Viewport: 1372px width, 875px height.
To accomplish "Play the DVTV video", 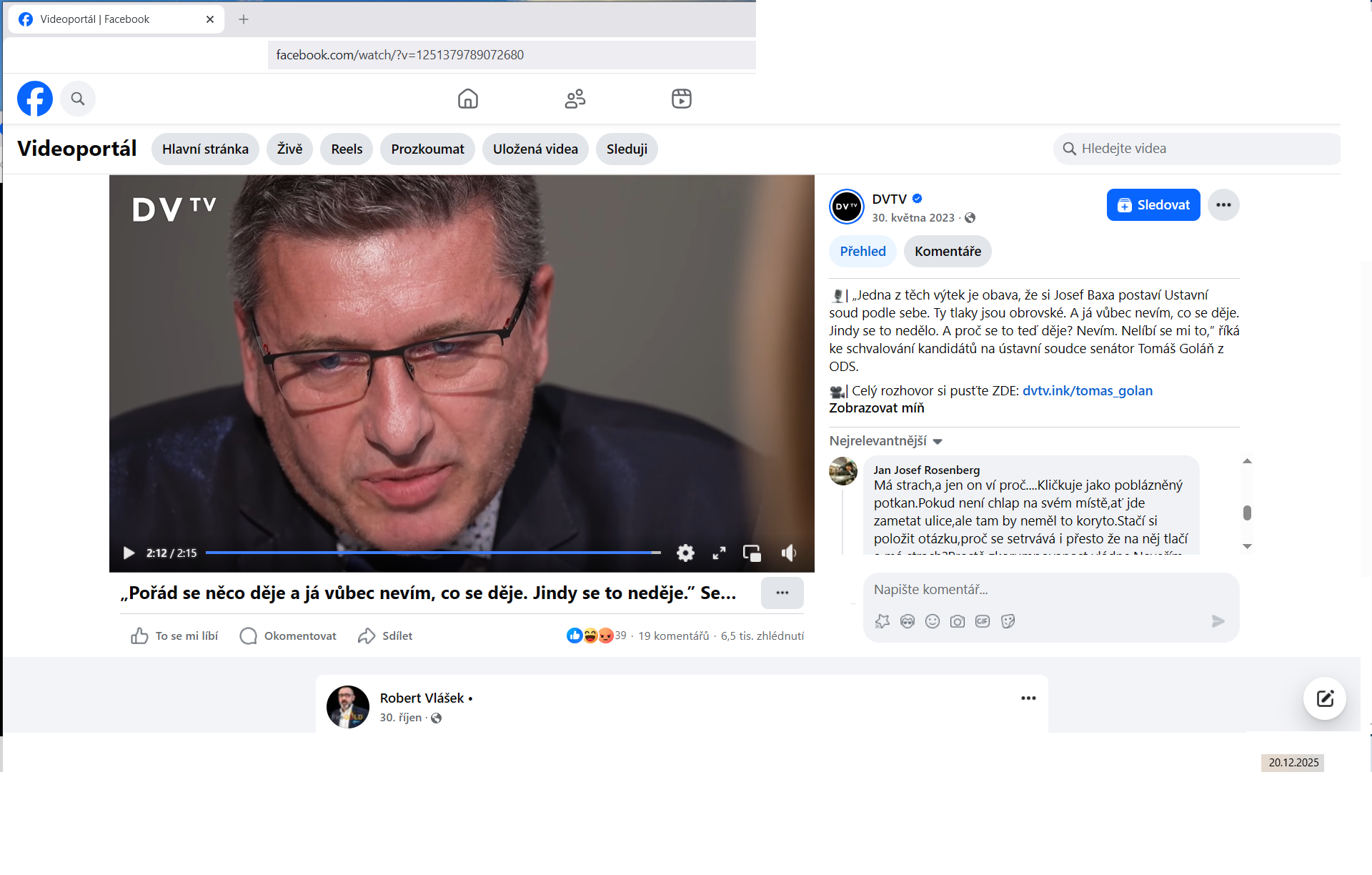I will (x=129, y=553).
